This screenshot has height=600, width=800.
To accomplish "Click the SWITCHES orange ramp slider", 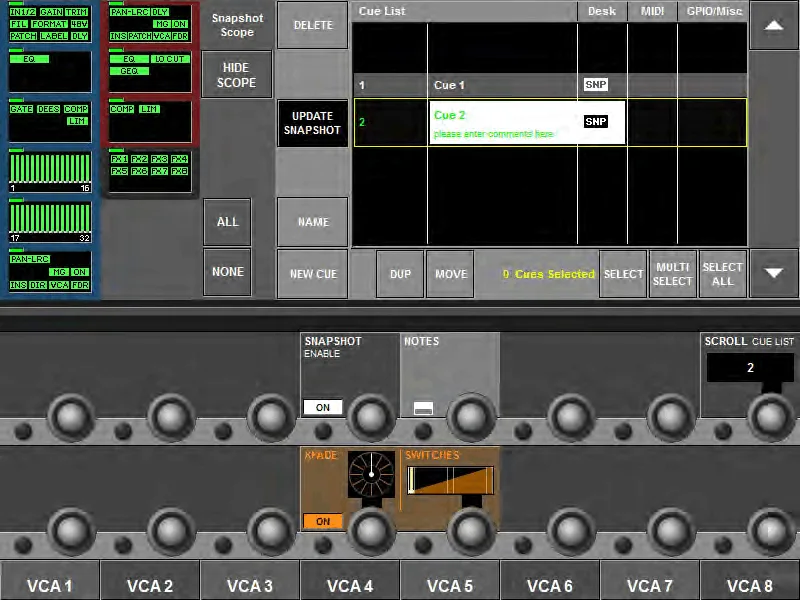I will 451,481.
